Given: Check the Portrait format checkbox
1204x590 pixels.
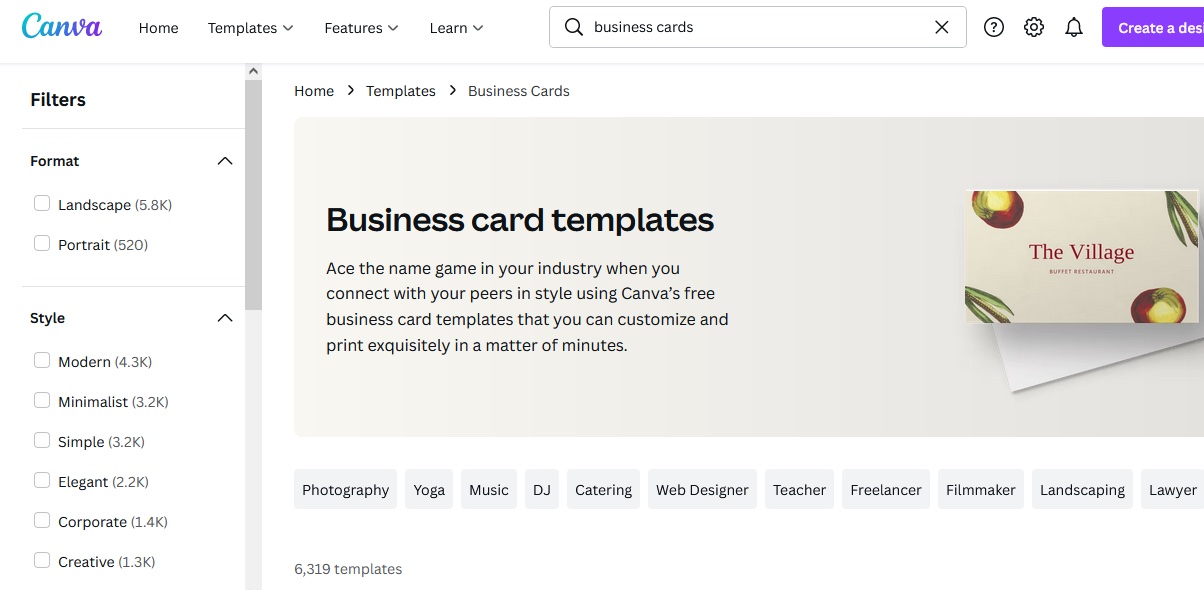Looking at the screenshot, I should point(42,242).
